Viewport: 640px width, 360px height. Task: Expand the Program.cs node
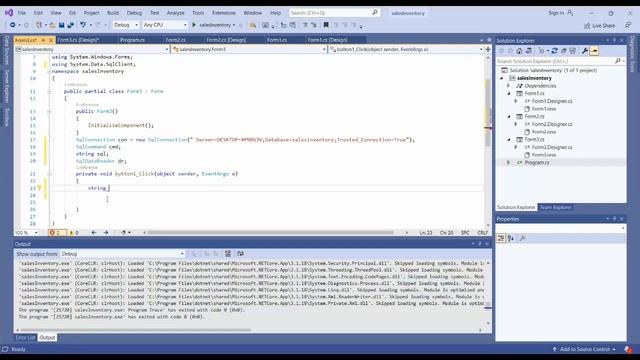pos(509,162)
